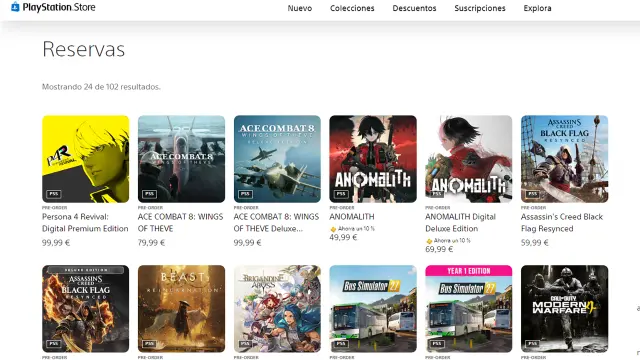
Task: Open Black Flag Resynced Deluxe Edition cover
Action: pos(86,309)
